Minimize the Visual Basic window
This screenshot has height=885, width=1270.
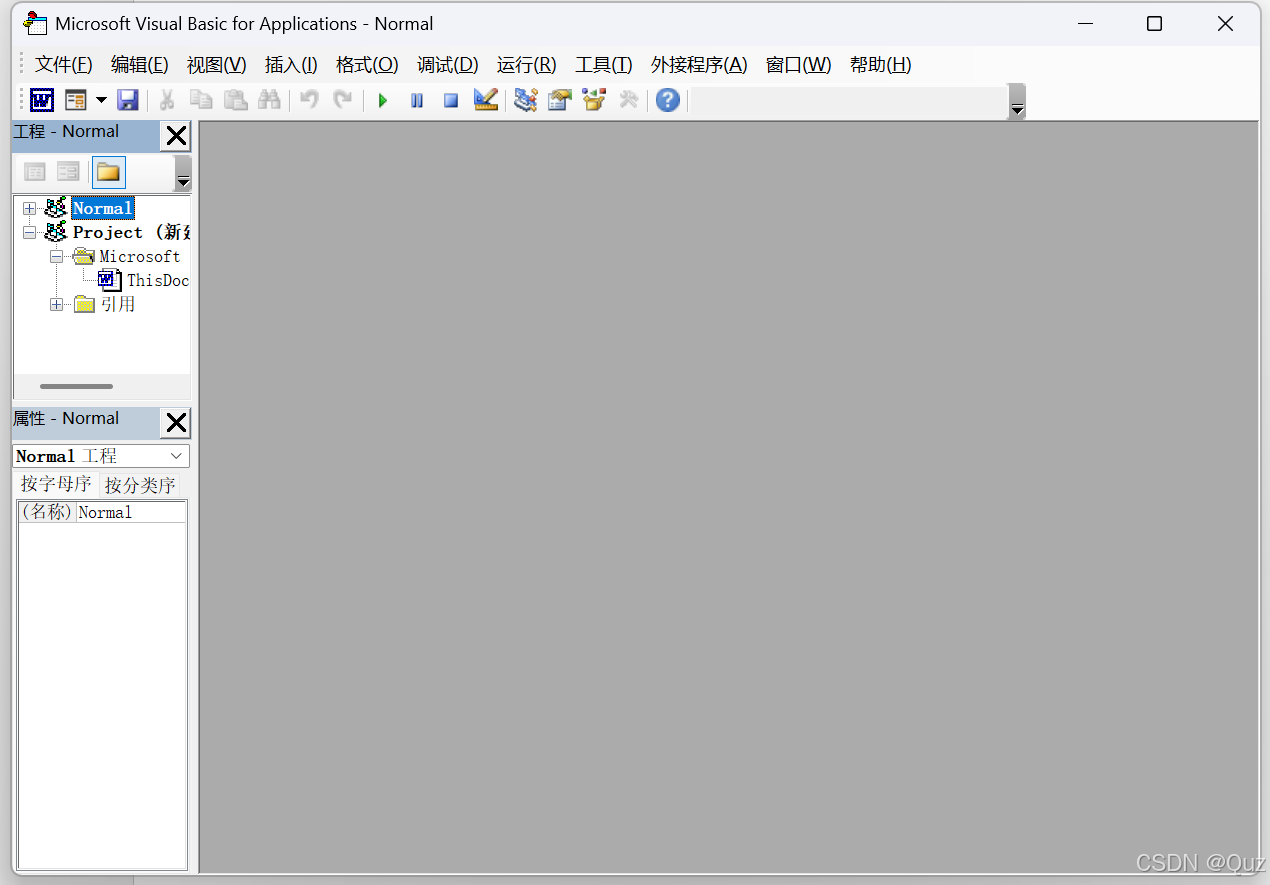(x=1084, y=24)
